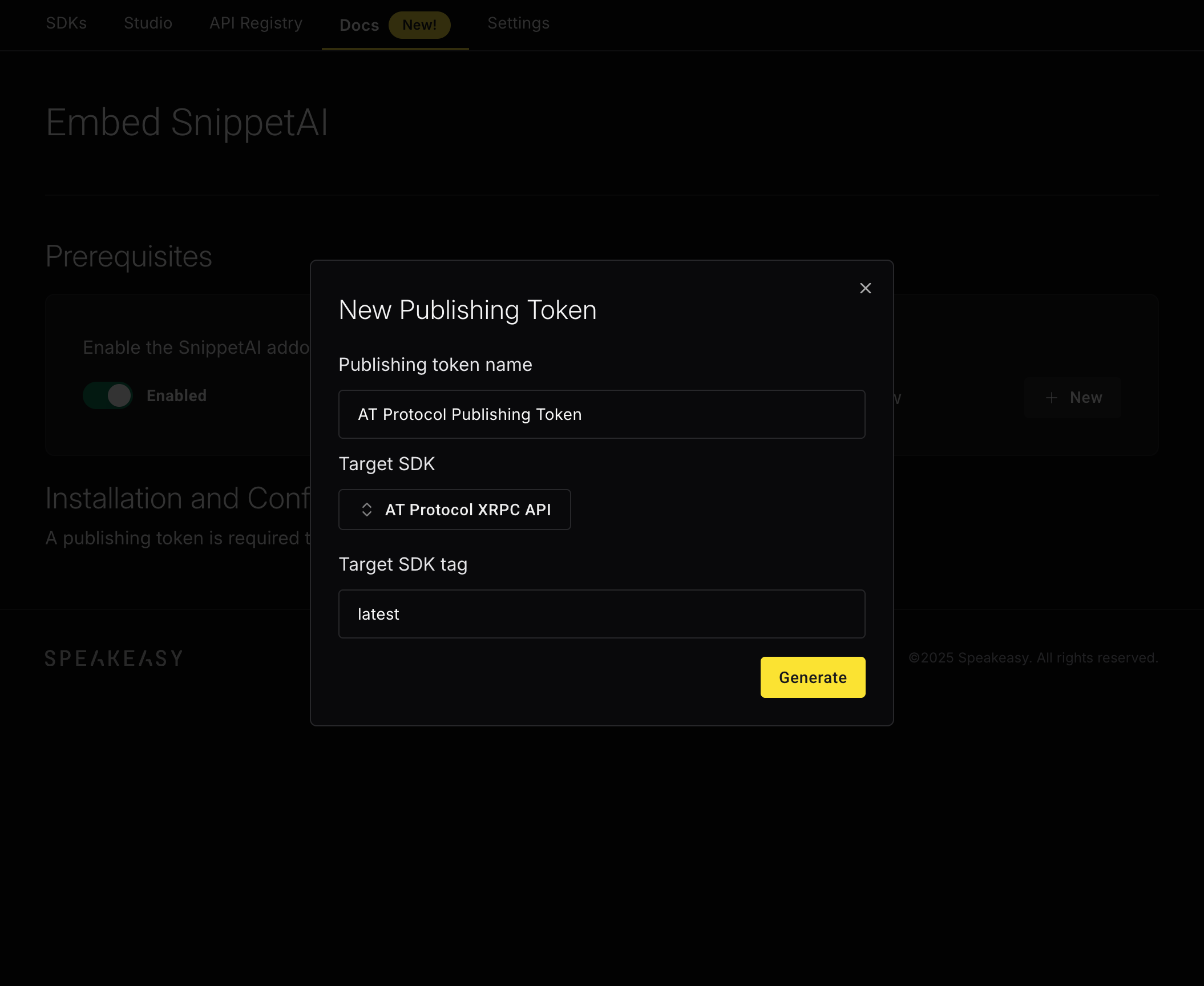Click the Speakeasy copyright text in footer

pyautogui.click(x=1033, y=657)
